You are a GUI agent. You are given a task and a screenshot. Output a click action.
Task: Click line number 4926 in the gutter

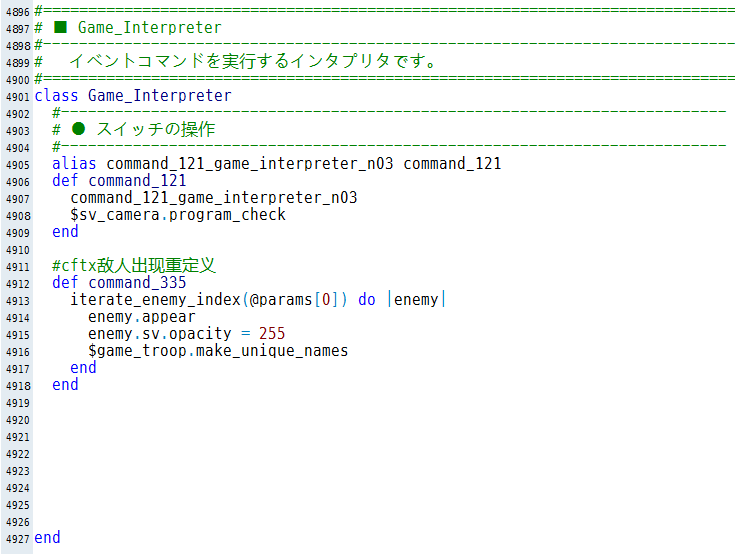coord(17,523)
